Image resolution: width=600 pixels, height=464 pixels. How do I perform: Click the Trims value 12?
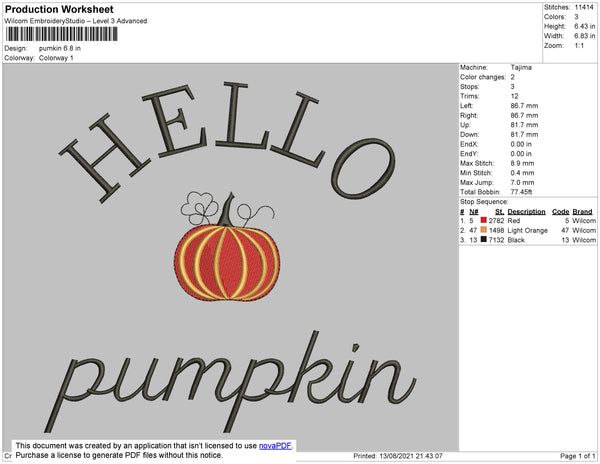click(514, 96)
